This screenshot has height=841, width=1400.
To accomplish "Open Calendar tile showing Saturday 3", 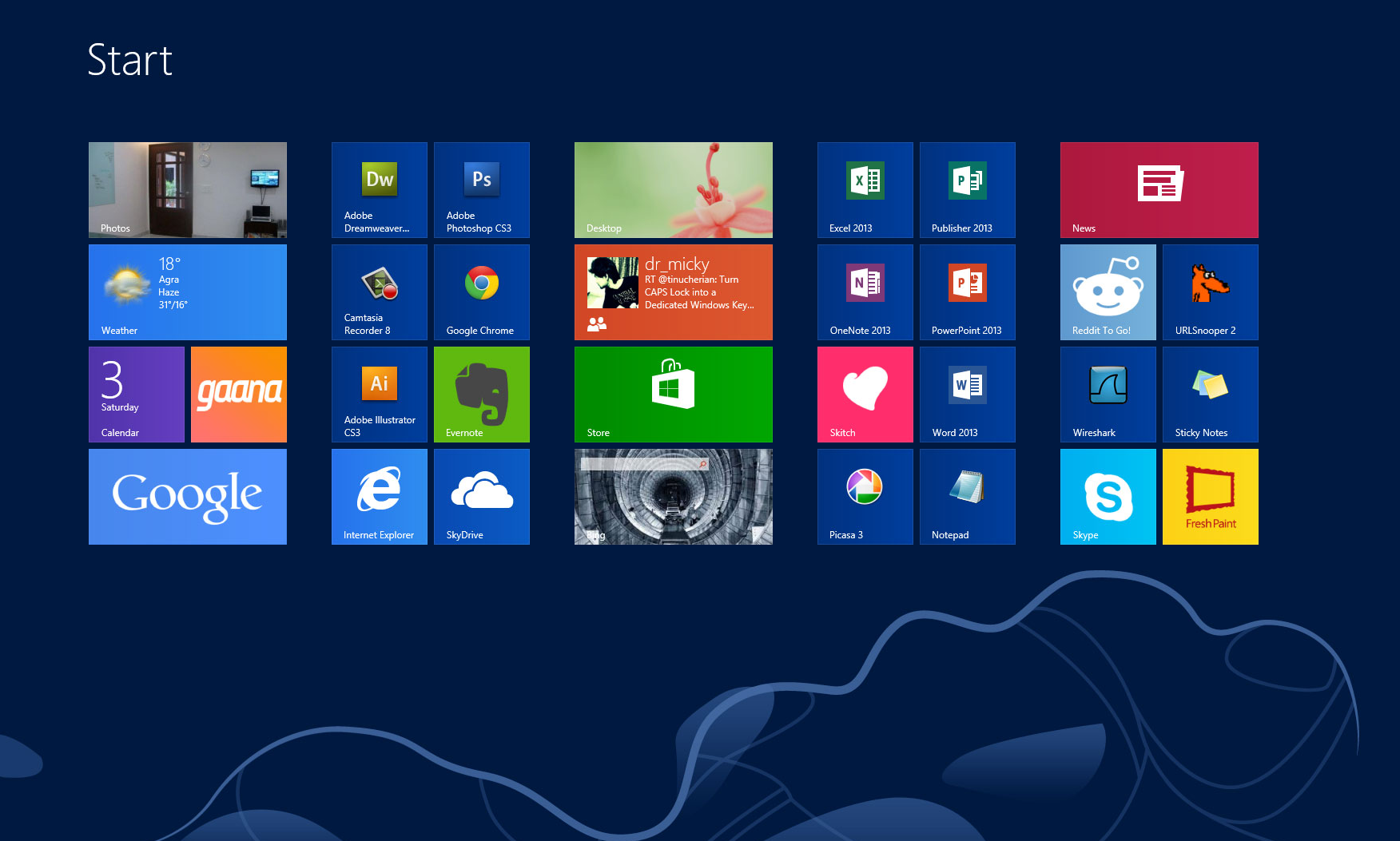I will coord(137,395).
